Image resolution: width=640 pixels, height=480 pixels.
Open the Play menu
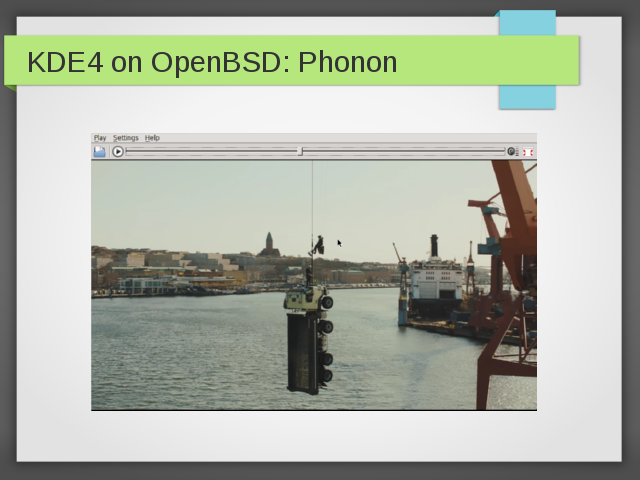[x=100, y=138]
